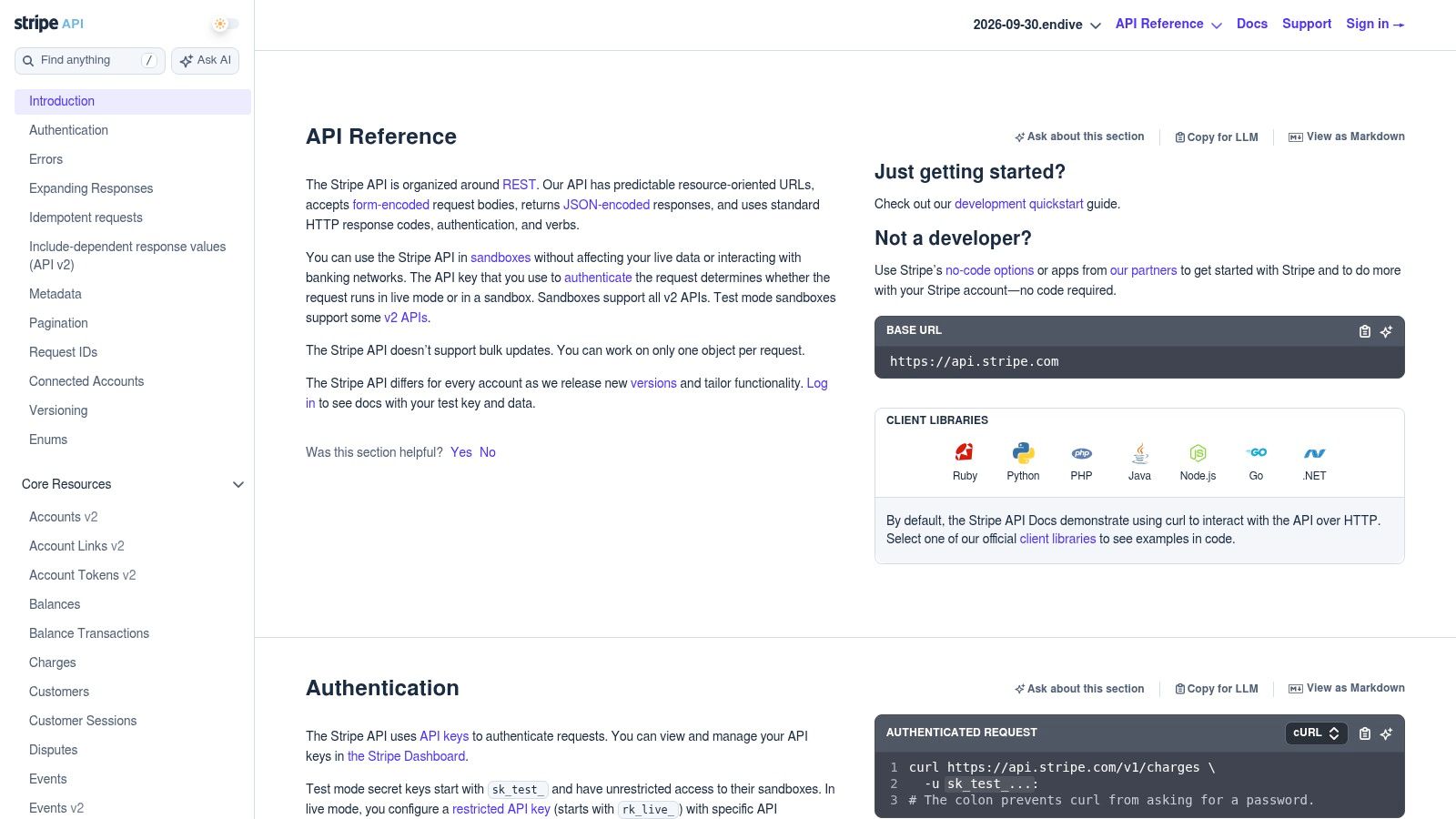Screen dimensions: 1456x819
Task: Expand the API Reference header dropdown
Action: 1168,24
